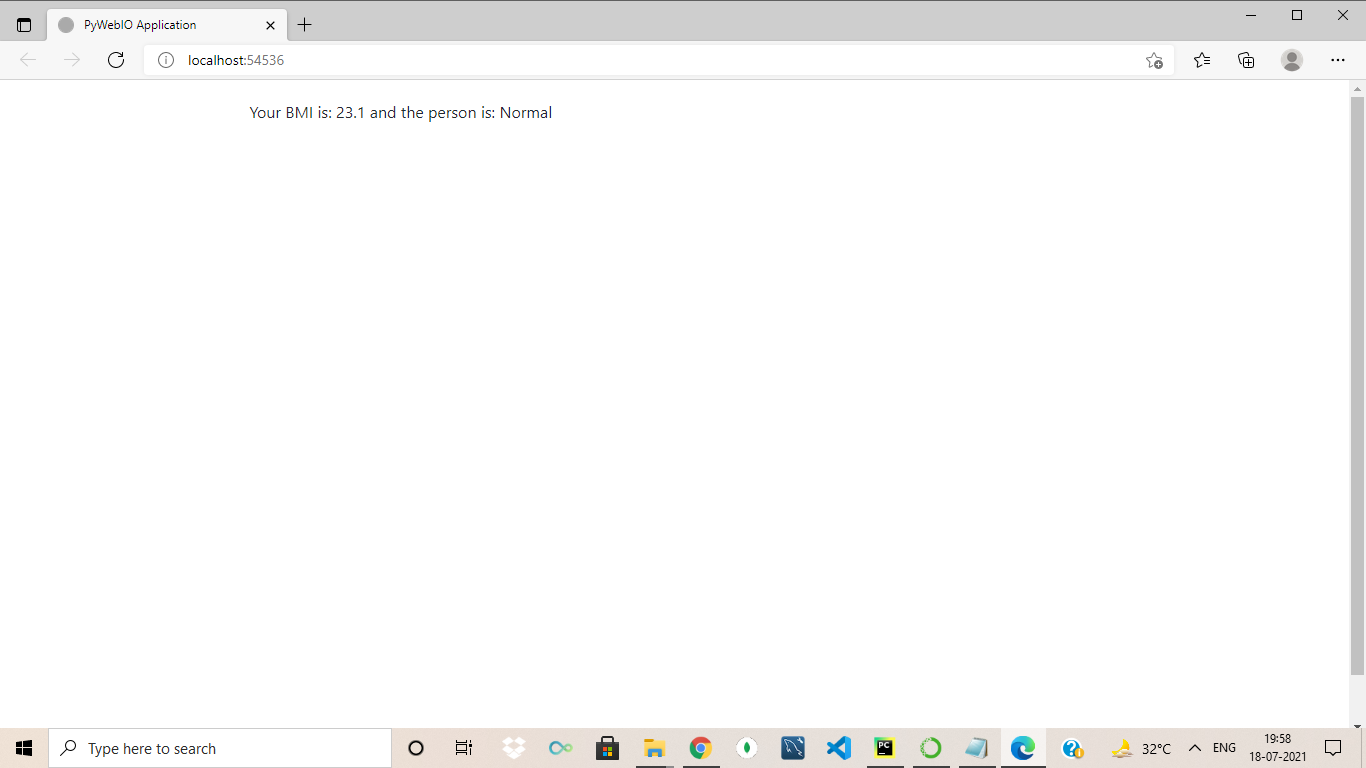Click the BMI result text line
The image size is (1366, 768).
(x=401, y=113)
